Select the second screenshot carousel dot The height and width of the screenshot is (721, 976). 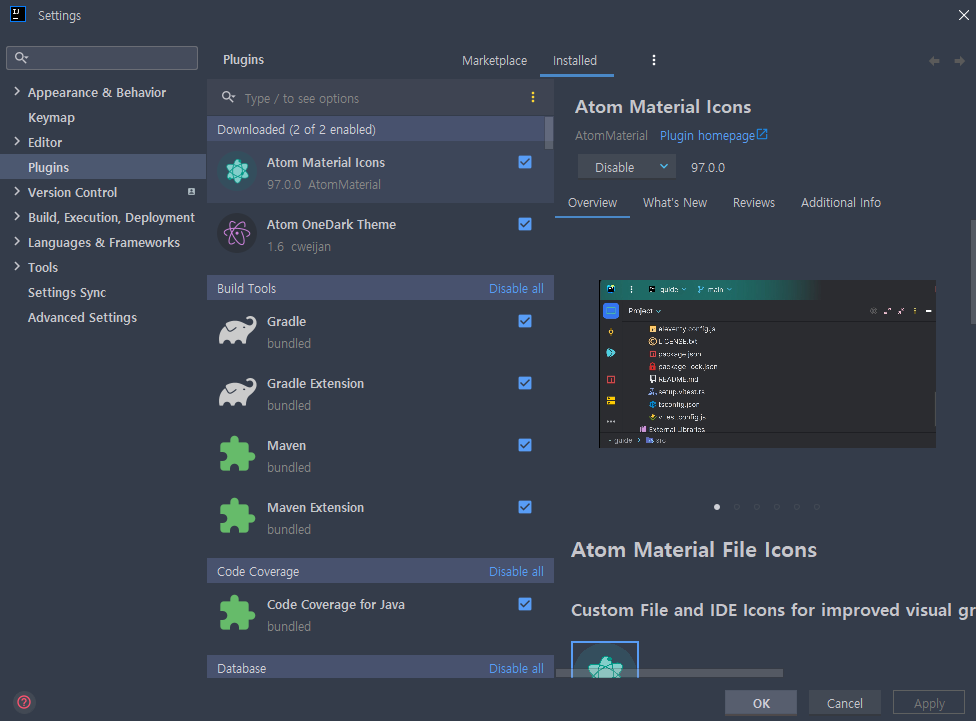point(737,507)
